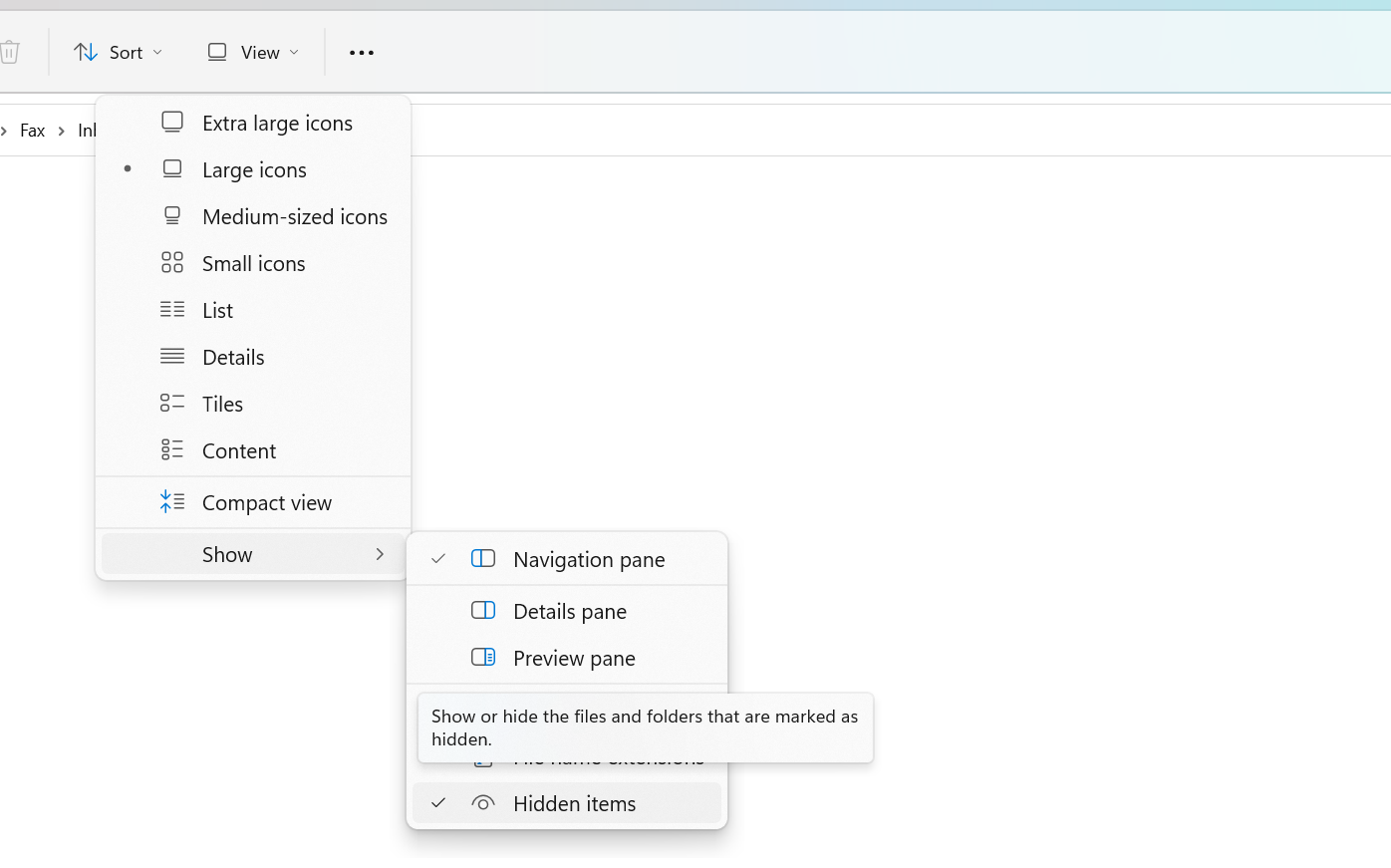The width and height of the screenshot is (1391, 868).
Task: Enable the Preview pane
Action: 567,658
